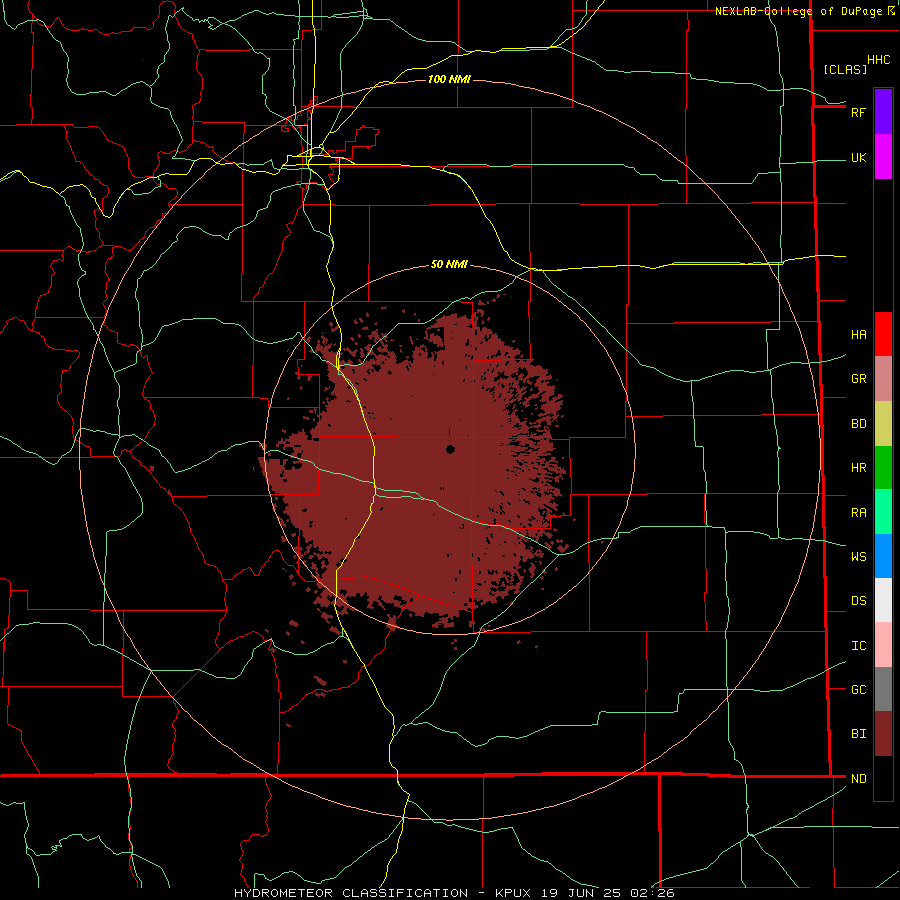Viewport: 900px width, 900px height.
Task: Click the "NEXLAB-College of DuPage" text
Action: pos(798,11)
